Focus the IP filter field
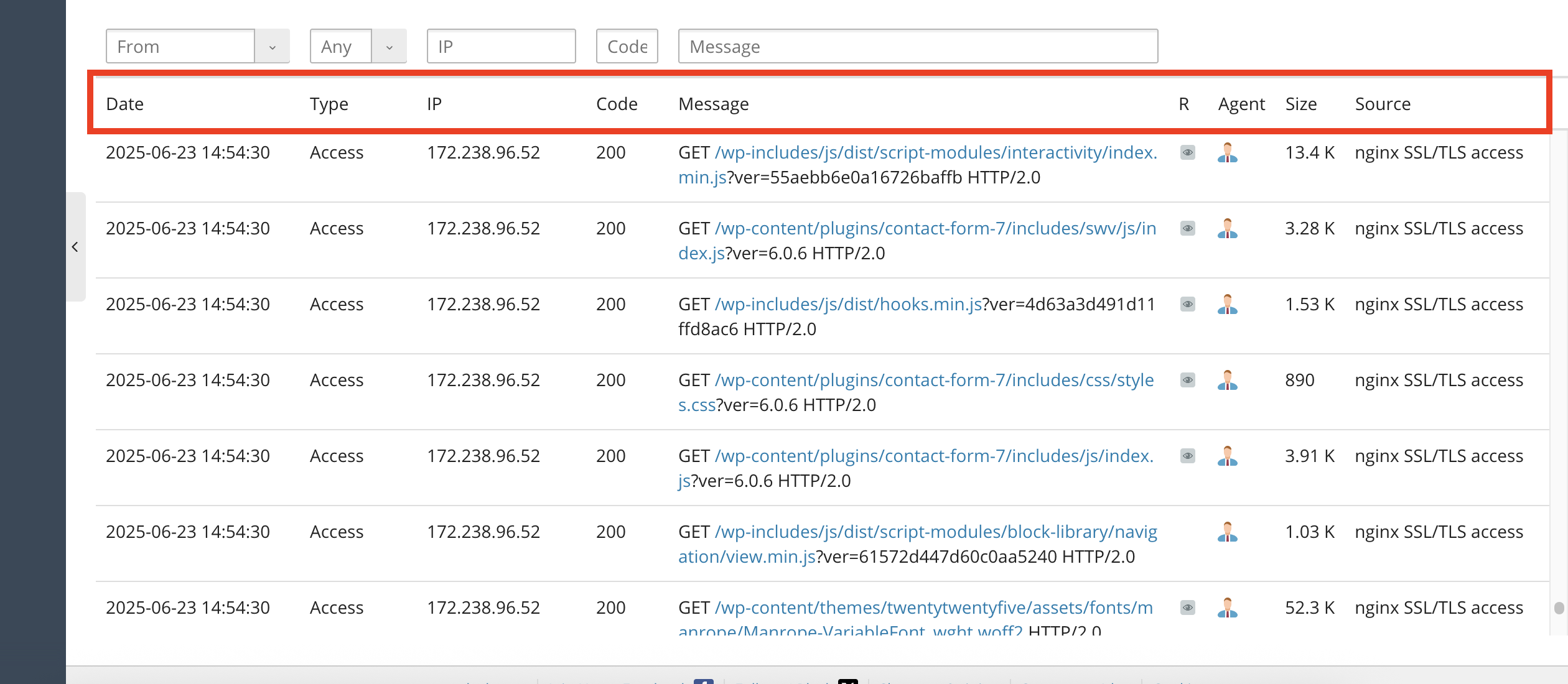The width and height of the screenshot is (1568, 684). point(501,47)
